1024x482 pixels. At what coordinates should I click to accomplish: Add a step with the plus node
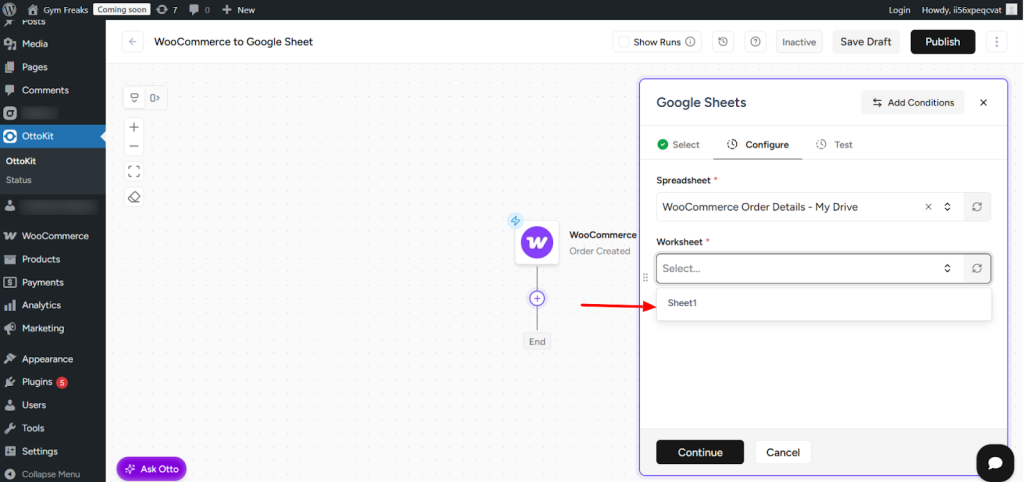tap(537, 298)
